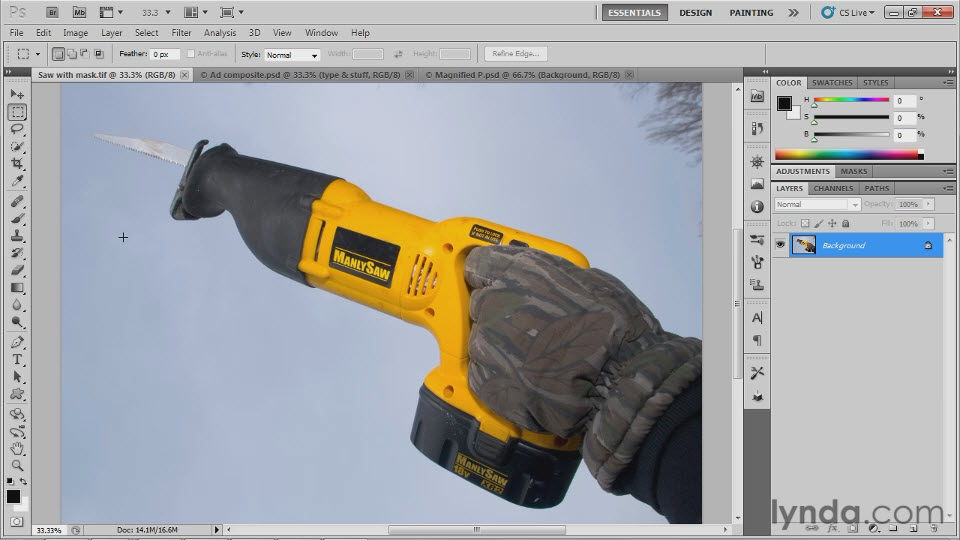The height and width of the screenshot is (540, 960).
Task: Toggle lock all for layer
Action: (x=846, y=223)
